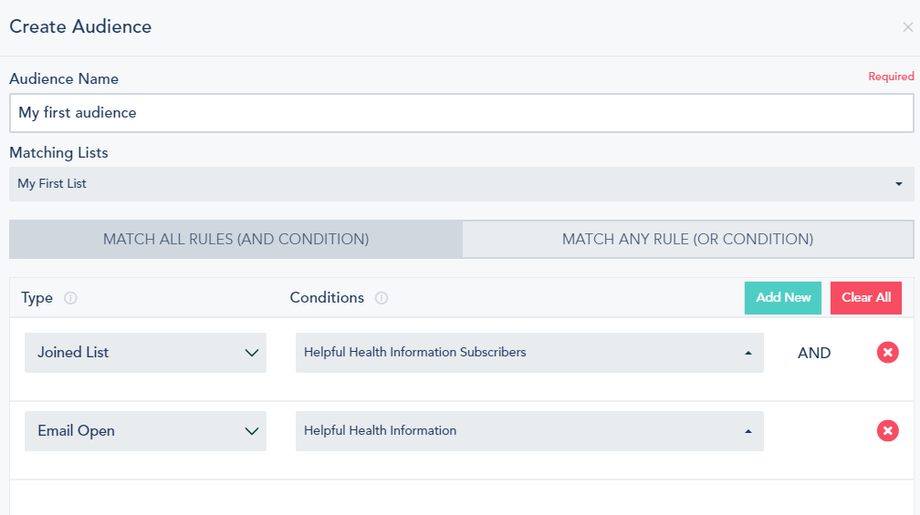
Task: Click the AND operator label
Action: (814, 353)
